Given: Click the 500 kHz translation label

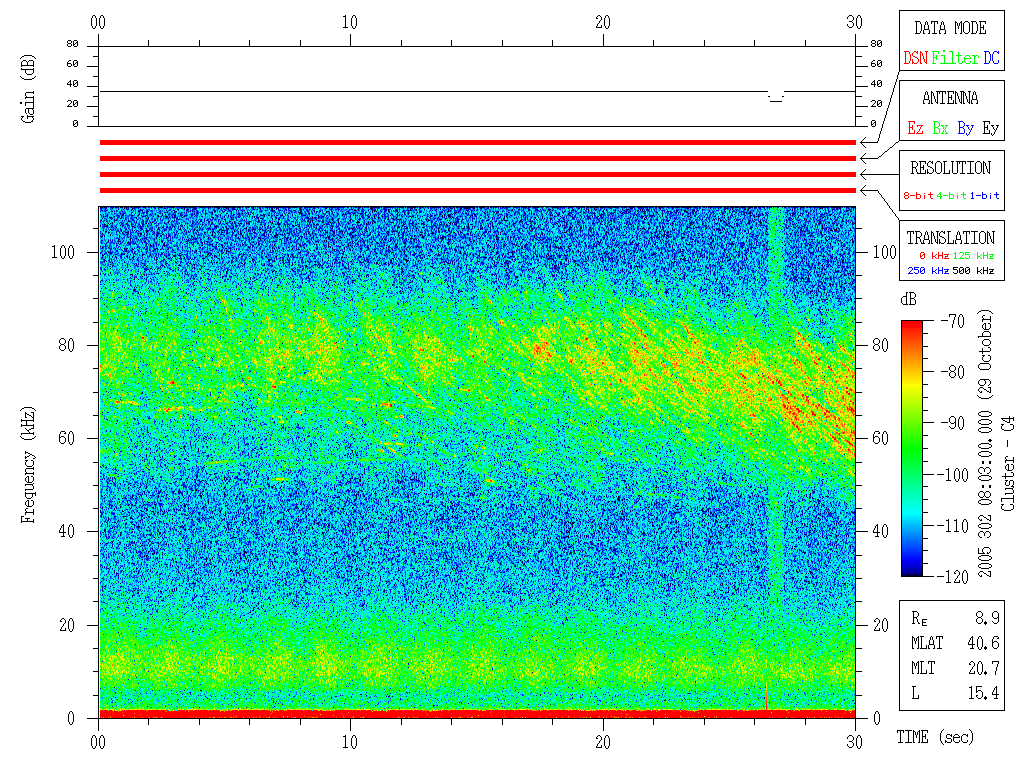Looking at the screenshot, I should pos(973,270).
